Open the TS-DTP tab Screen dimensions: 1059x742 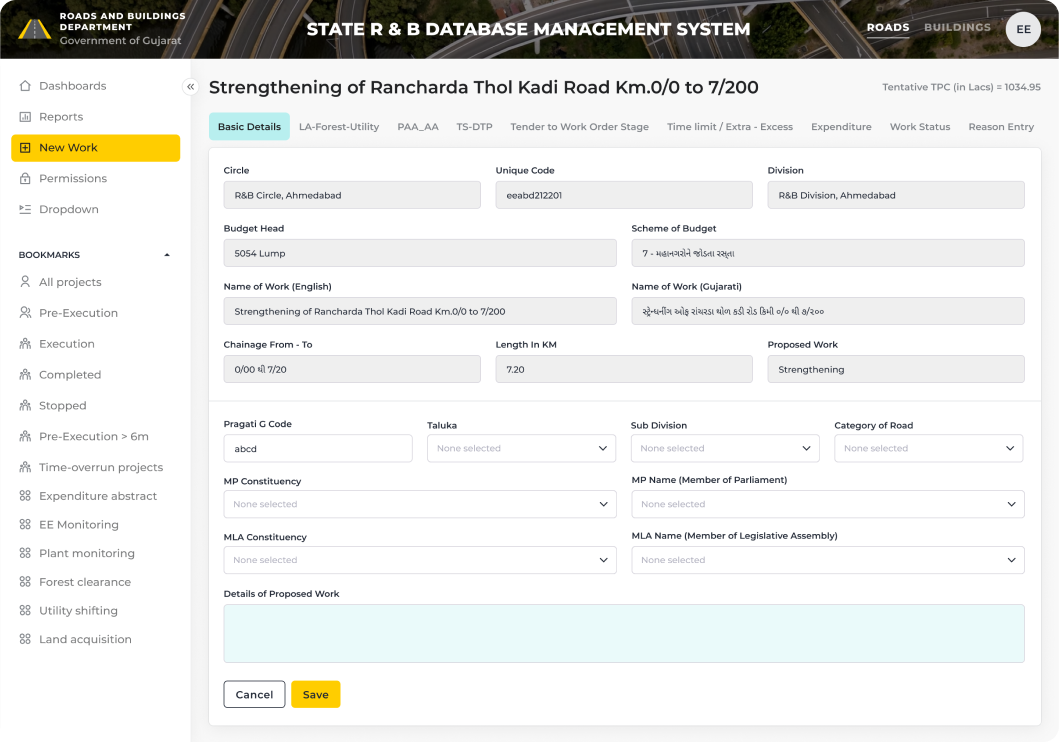[x=475, y=126]
